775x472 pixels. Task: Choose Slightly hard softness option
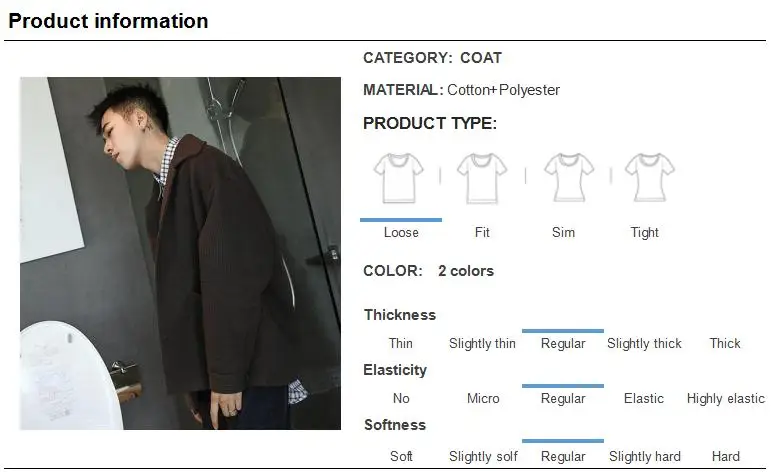tap(645, 456)
